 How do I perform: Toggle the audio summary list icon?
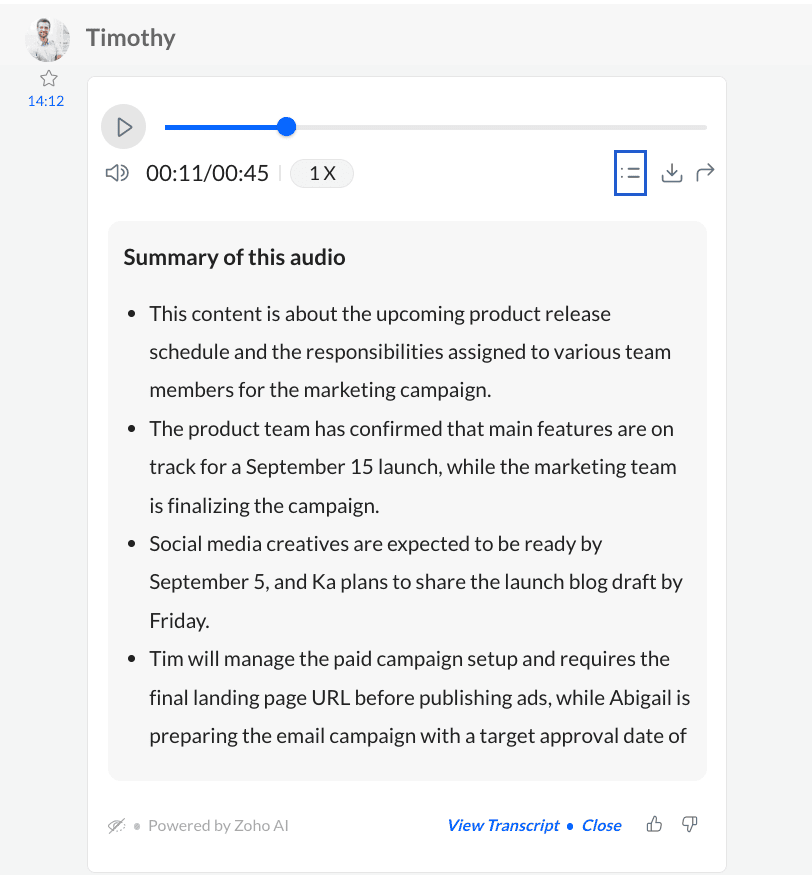click(x=630, y=173)
